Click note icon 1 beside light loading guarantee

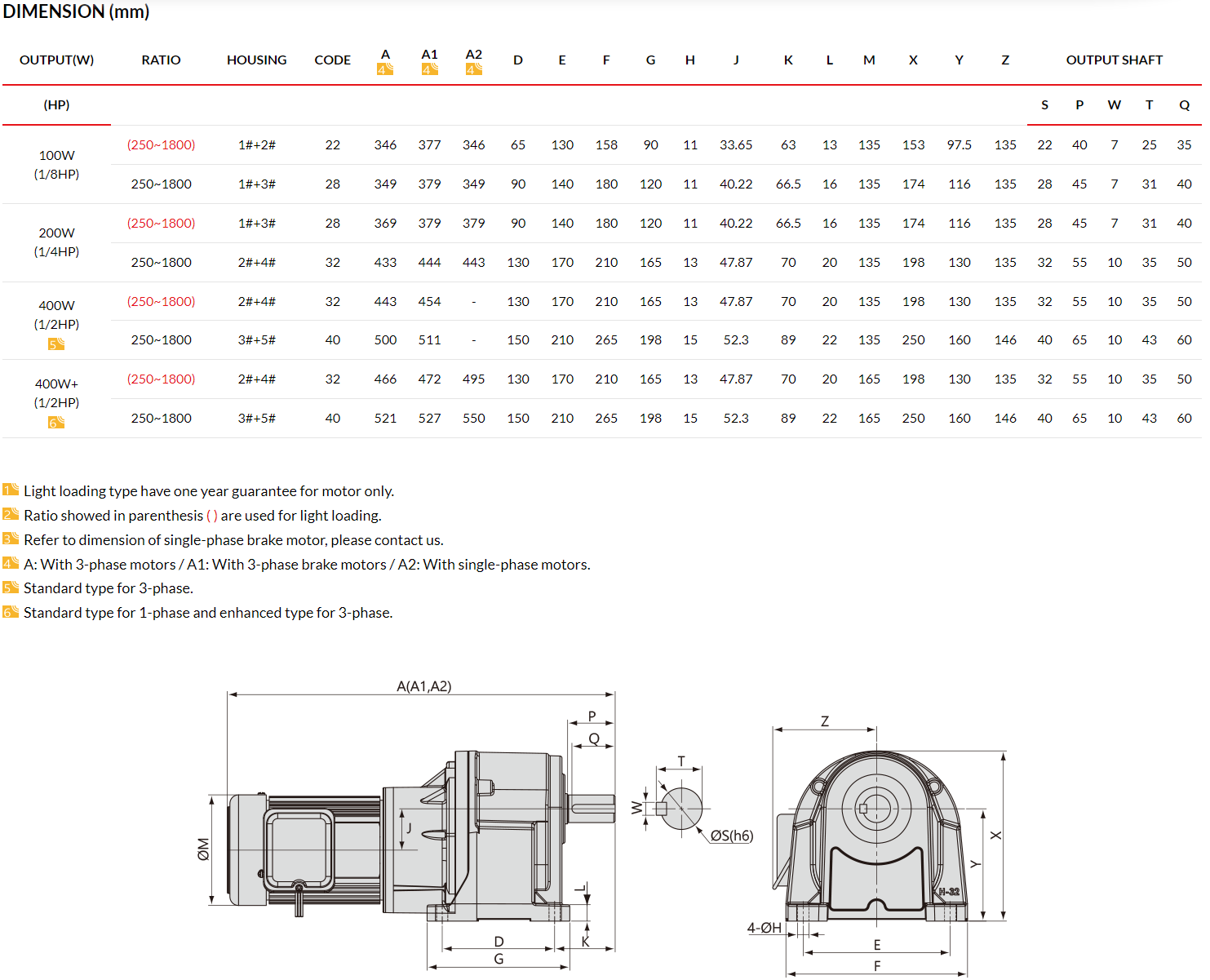tap(11, 490)
